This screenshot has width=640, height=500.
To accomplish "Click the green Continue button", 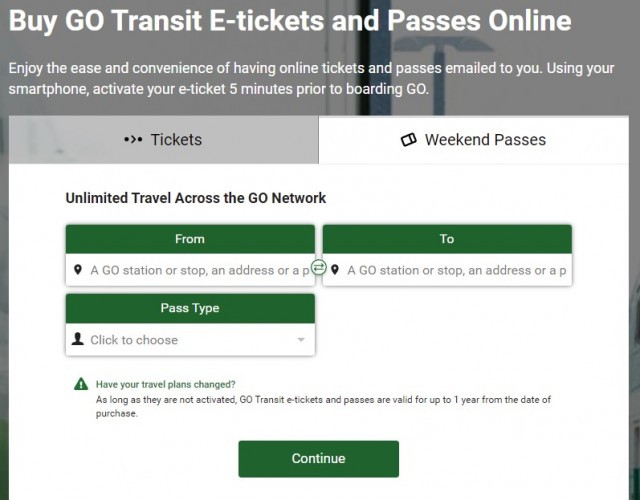I will 318,459.
